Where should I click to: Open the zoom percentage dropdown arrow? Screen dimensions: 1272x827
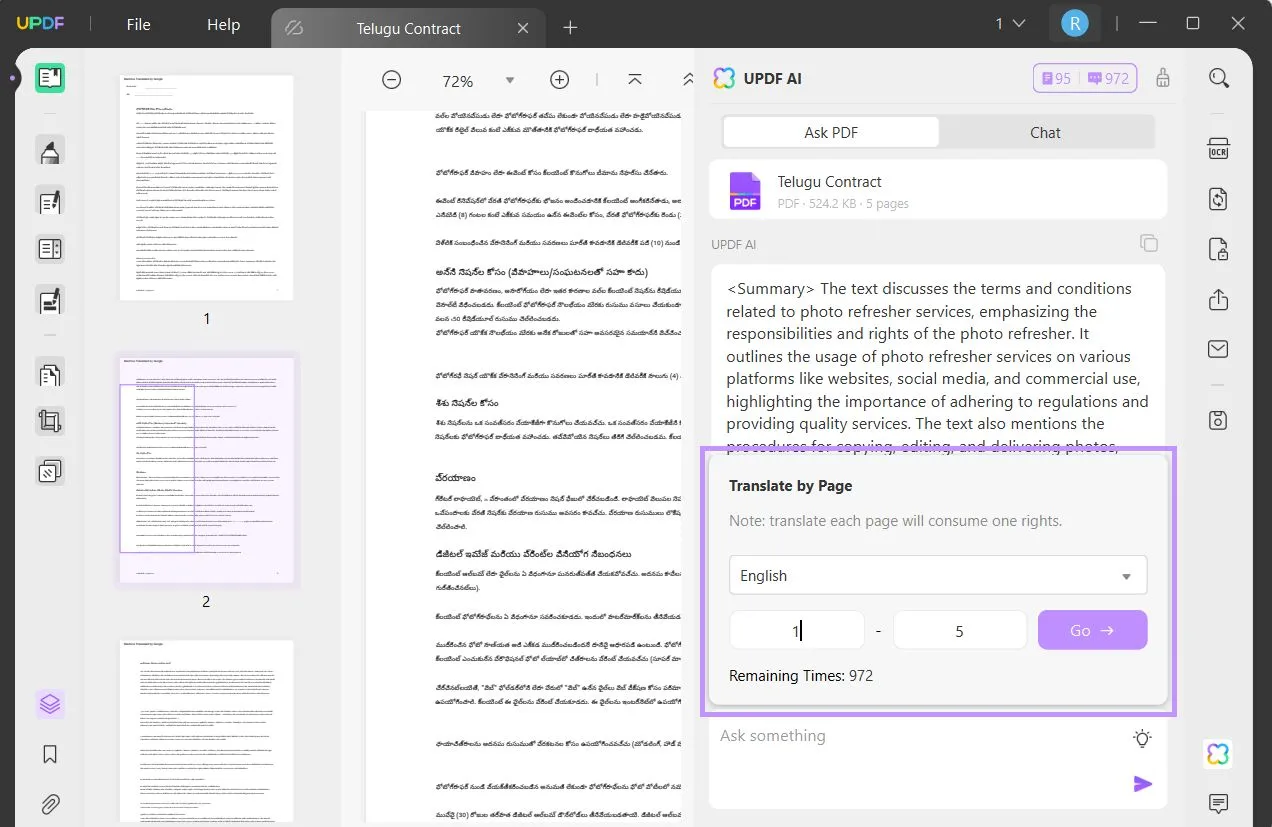coord(510,80)
